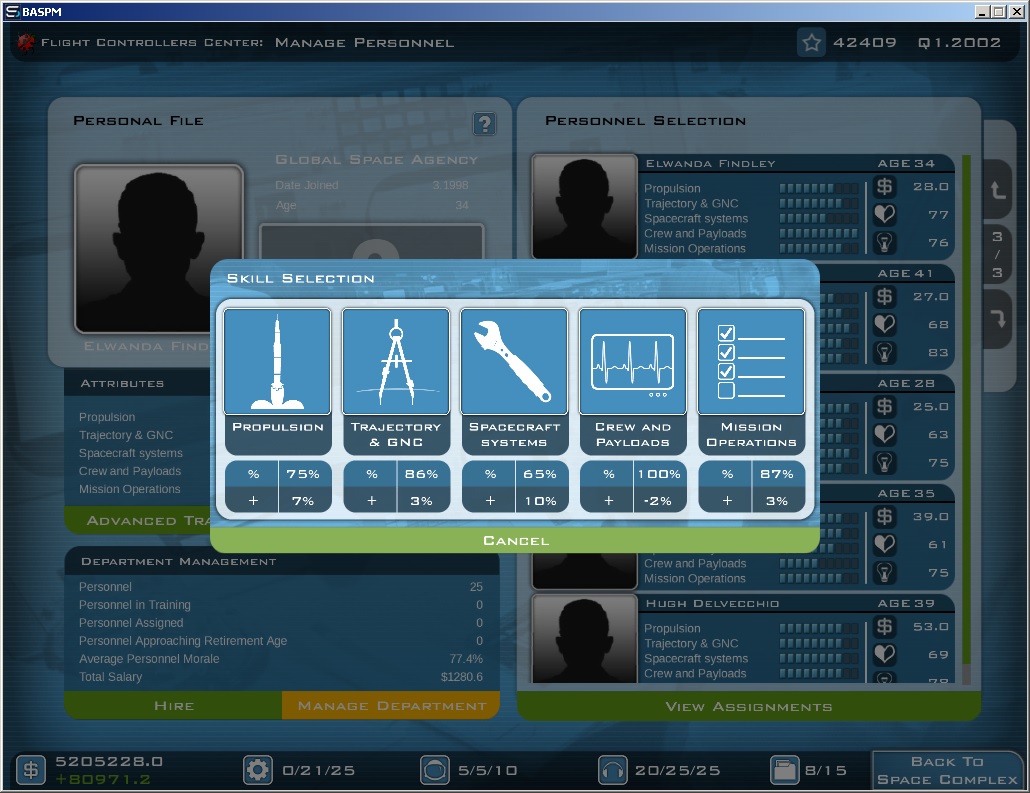Go to previous personnel page arrow
This screenshot has width=1030, height=793.
coord(998,190)
